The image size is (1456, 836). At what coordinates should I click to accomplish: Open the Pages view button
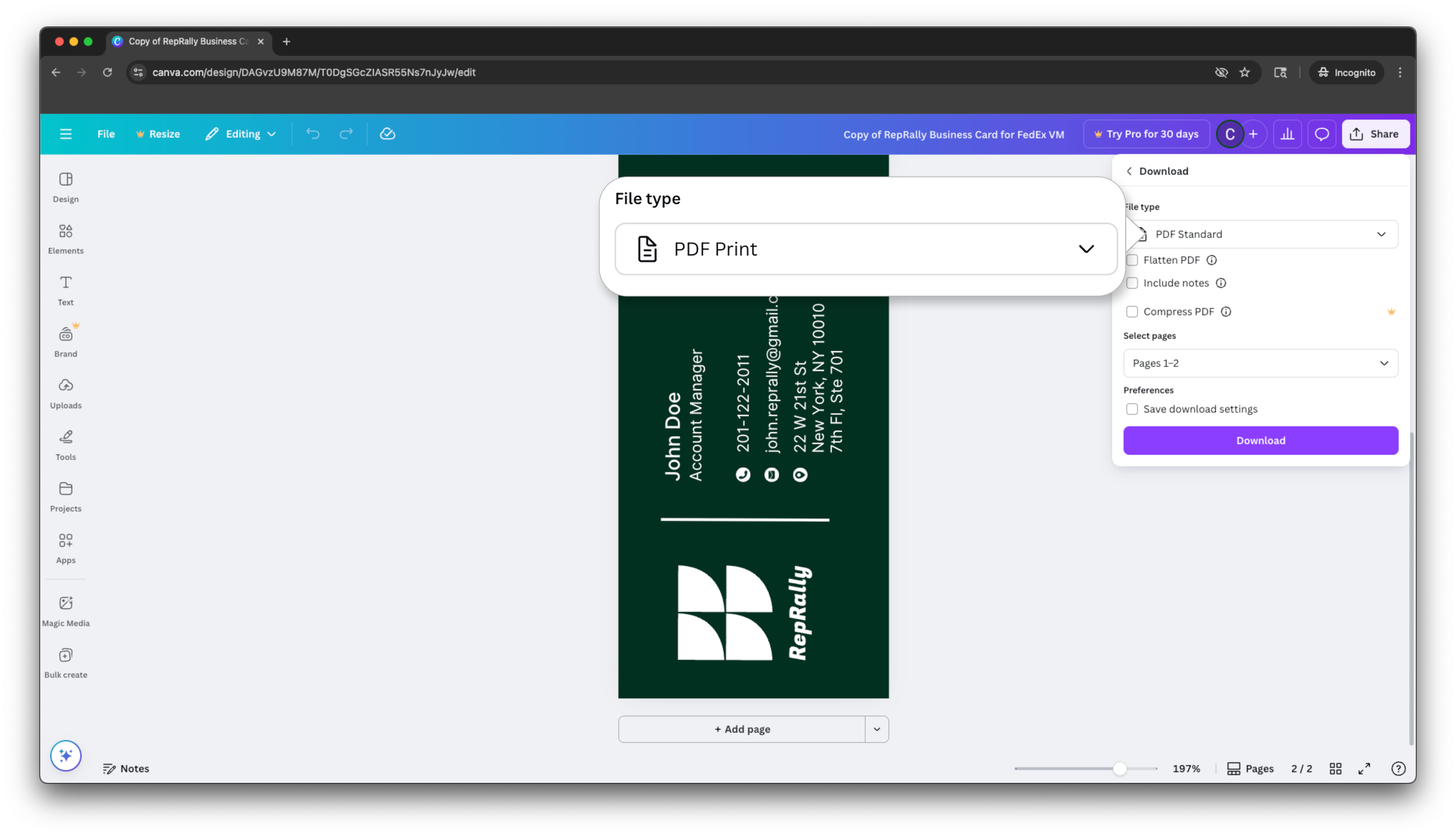pyautogui.click(x=1250, y=769)
